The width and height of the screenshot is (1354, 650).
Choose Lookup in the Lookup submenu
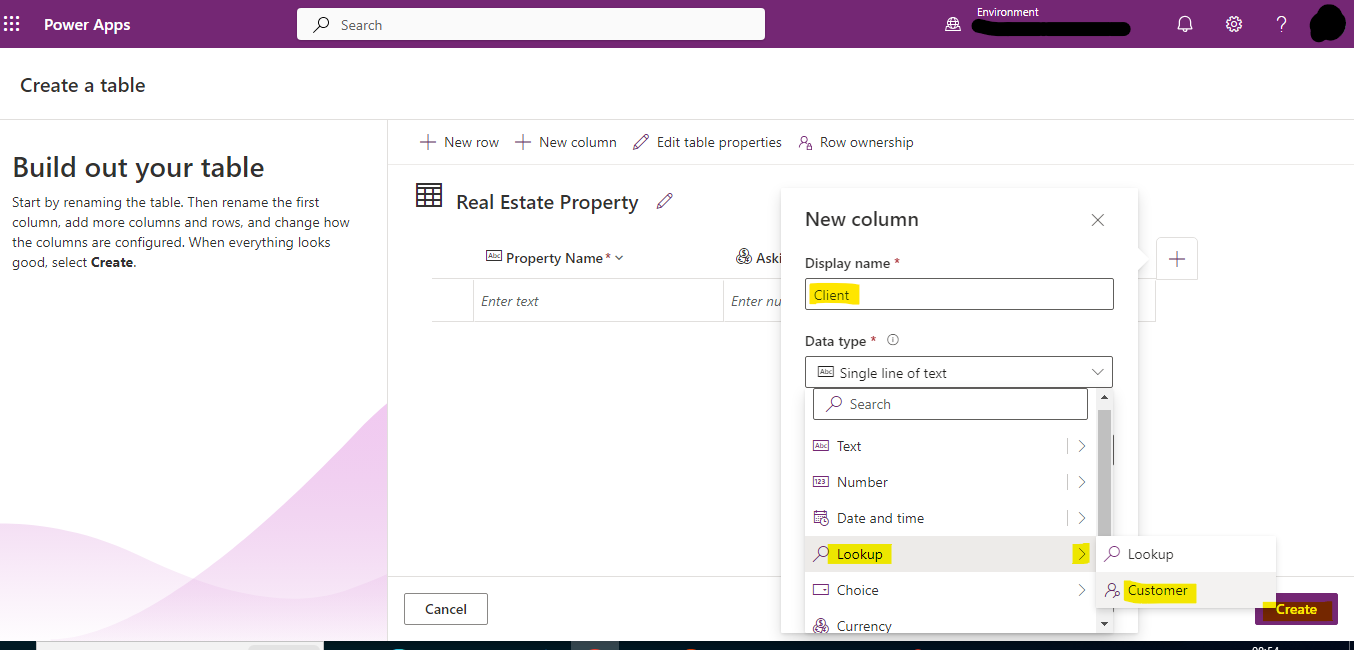[1186, 554]
